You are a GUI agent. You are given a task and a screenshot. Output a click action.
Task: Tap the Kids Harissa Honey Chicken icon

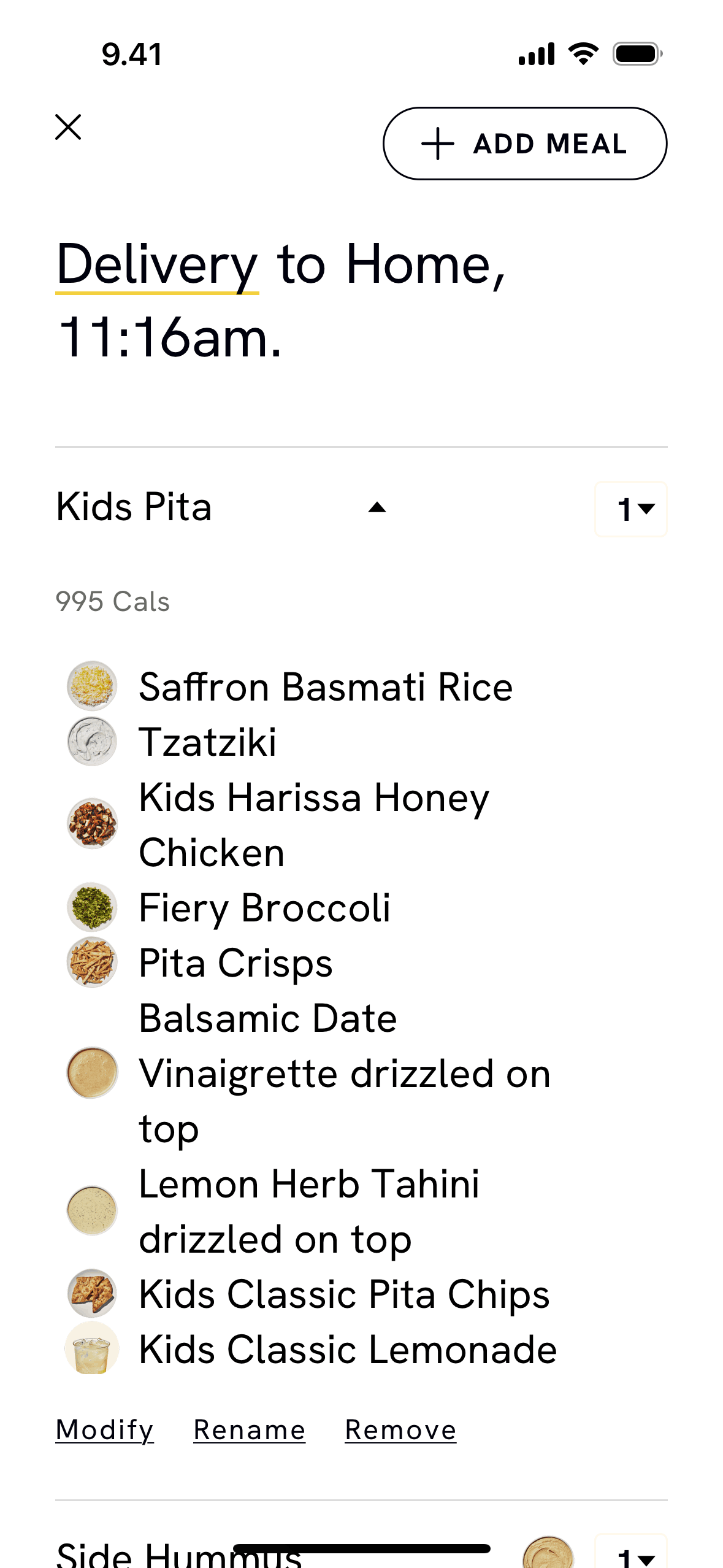coord(92,824)
